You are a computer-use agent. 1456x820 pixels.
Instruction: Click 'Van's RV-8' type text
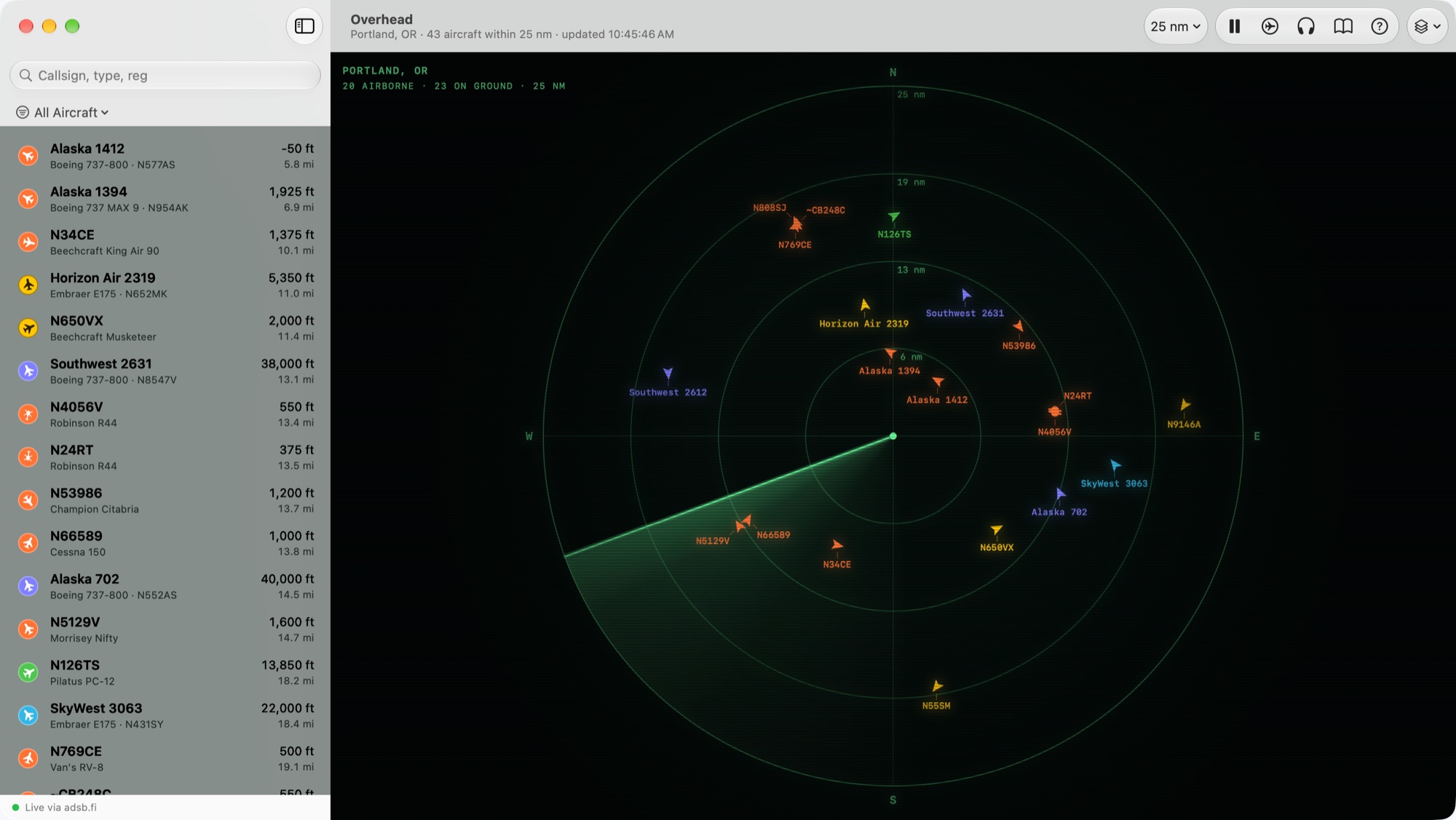point(76,767)
